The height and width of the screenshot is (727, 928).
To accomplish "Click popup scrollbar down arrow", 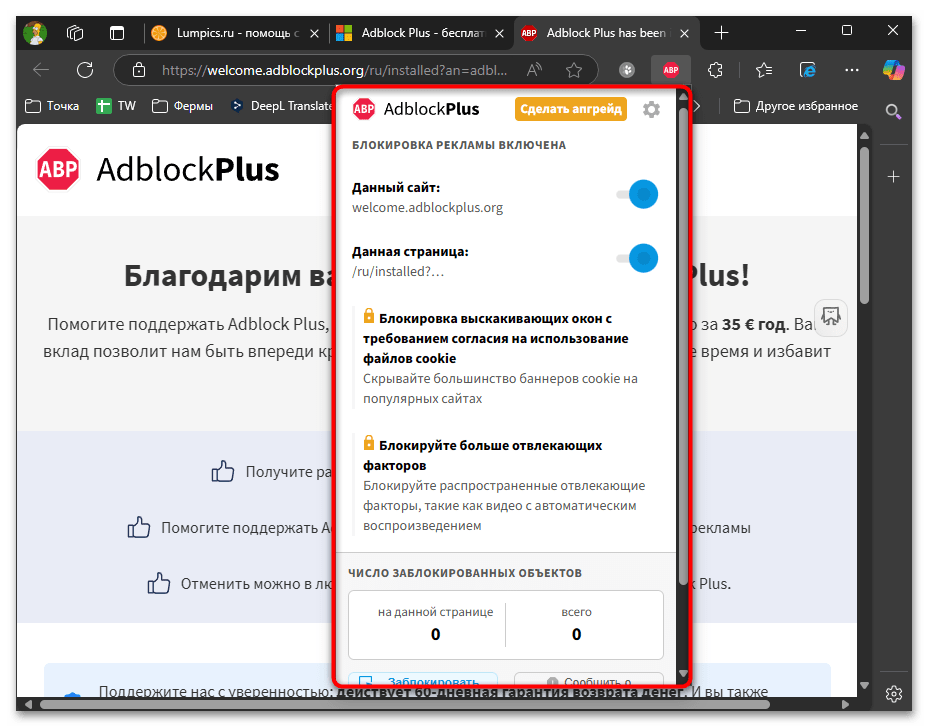I will (x=683, y=674).
